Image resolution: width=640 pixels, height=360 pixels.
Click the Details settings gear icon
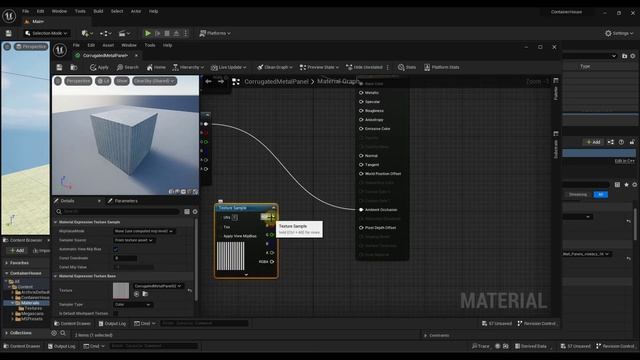195,211
